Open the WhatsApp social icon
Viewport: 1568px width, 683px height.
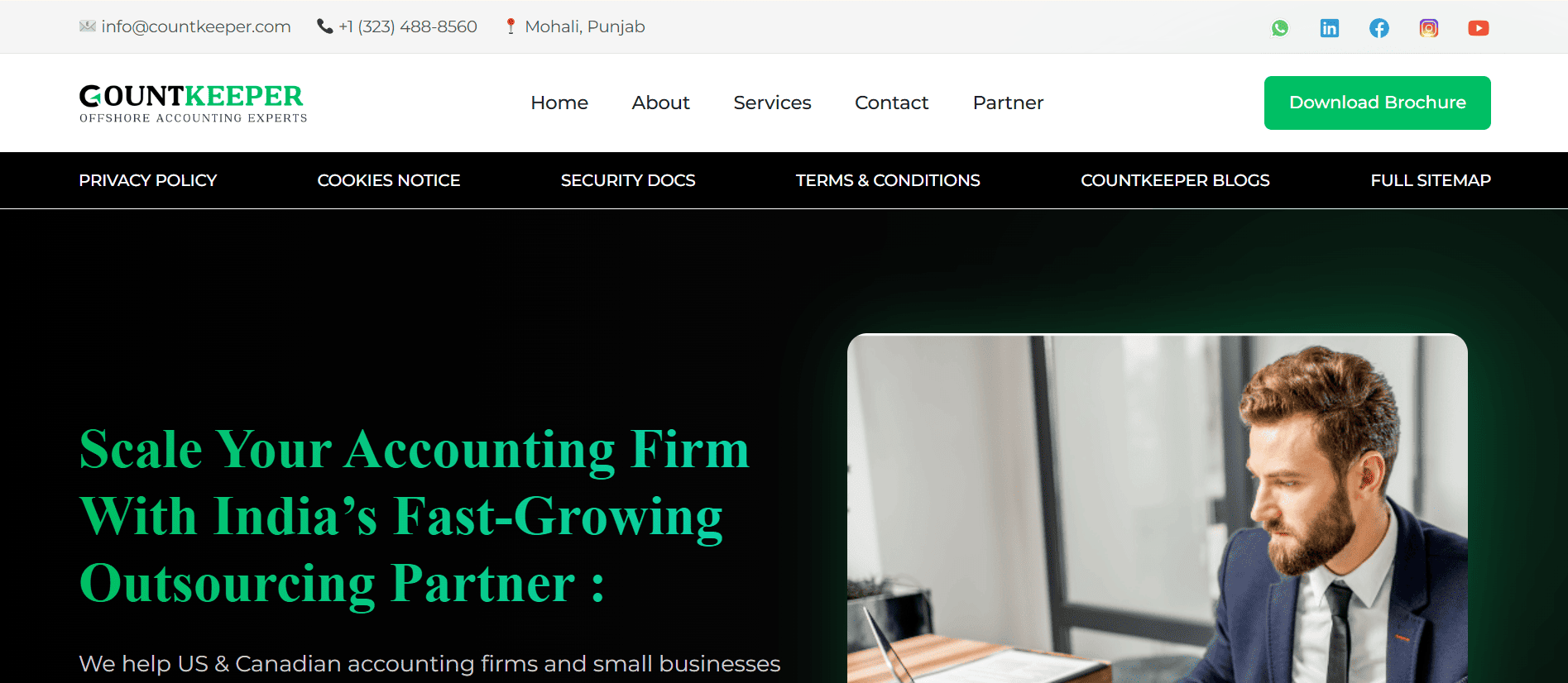(1279, 28)
